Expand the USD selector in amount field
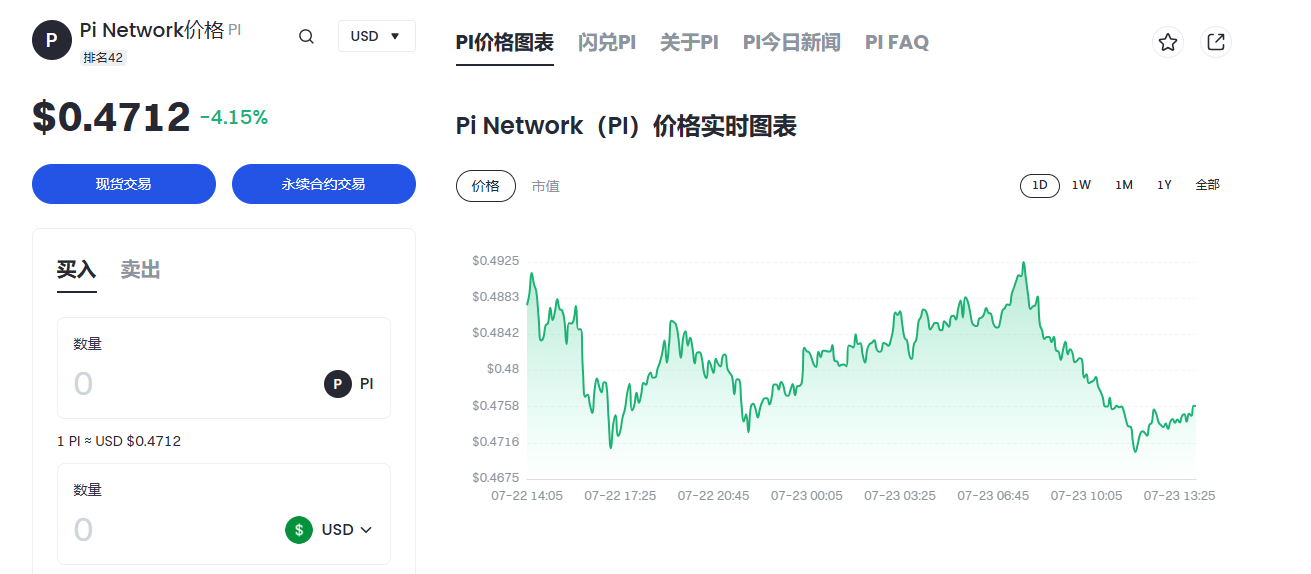 click(x=346, y=529)
